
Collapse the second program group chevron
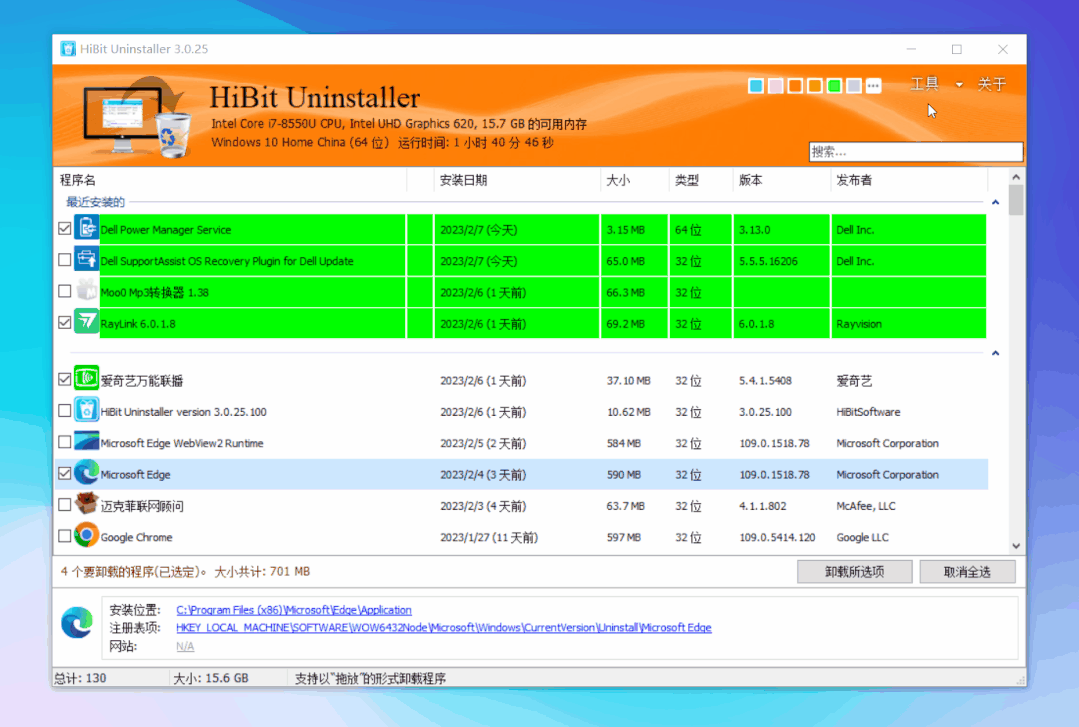pos(995,353)
